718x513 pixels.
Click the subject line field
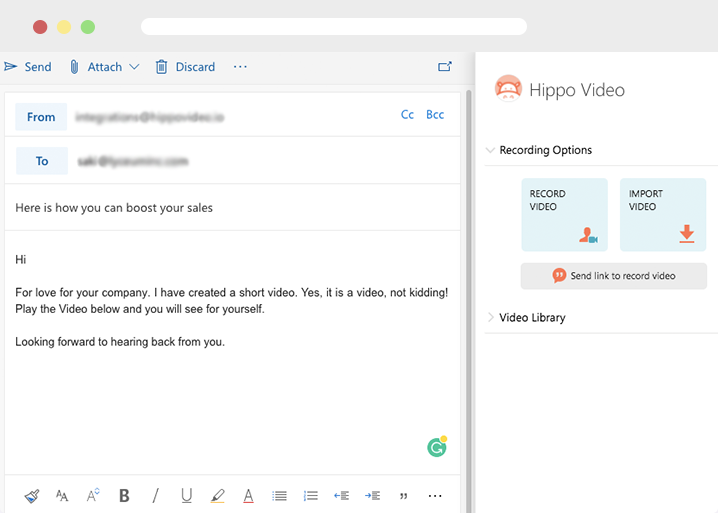pyautogui.click(x=230, y=208)
